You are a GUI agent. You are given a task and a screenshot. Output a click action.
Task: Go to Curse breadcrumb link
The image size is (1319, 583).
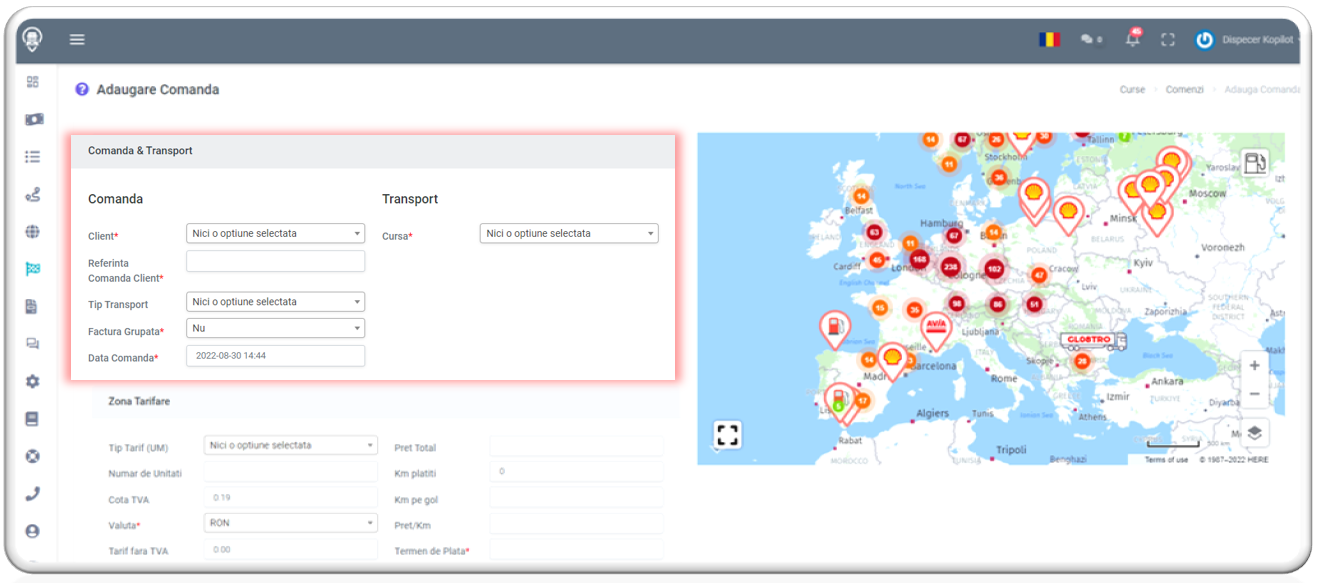click(x=1132, y=90)
